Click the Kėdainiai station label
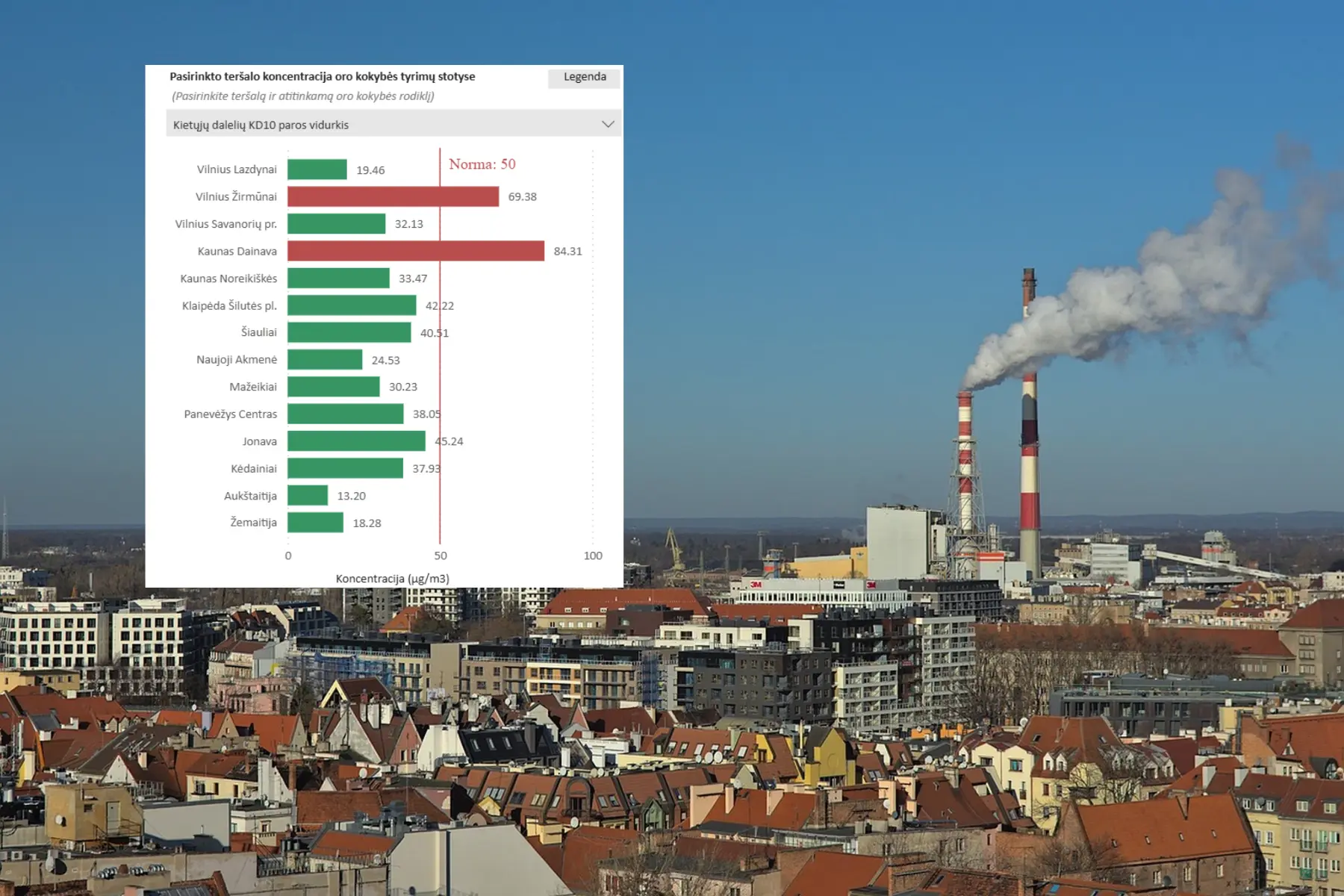This screenshot has height=896, width=1344. coord(254,469)
